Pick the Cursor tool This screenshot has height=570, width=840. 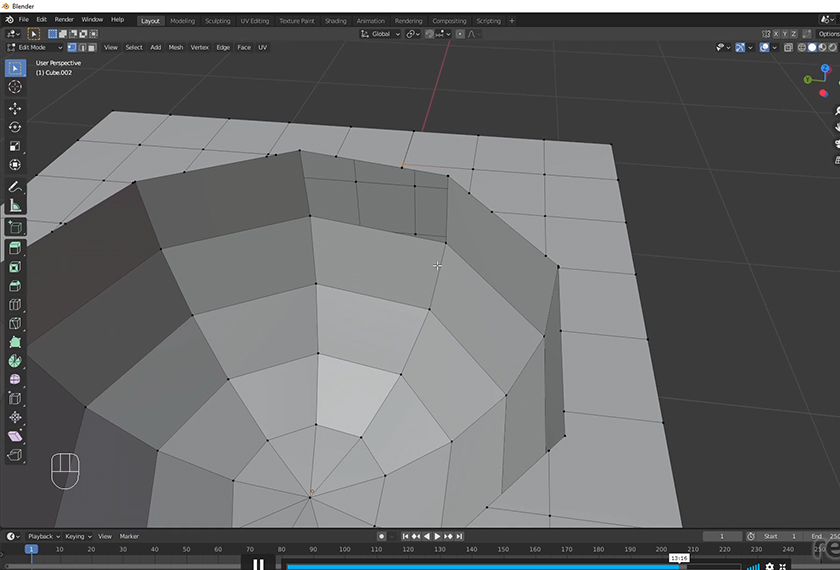15,87
